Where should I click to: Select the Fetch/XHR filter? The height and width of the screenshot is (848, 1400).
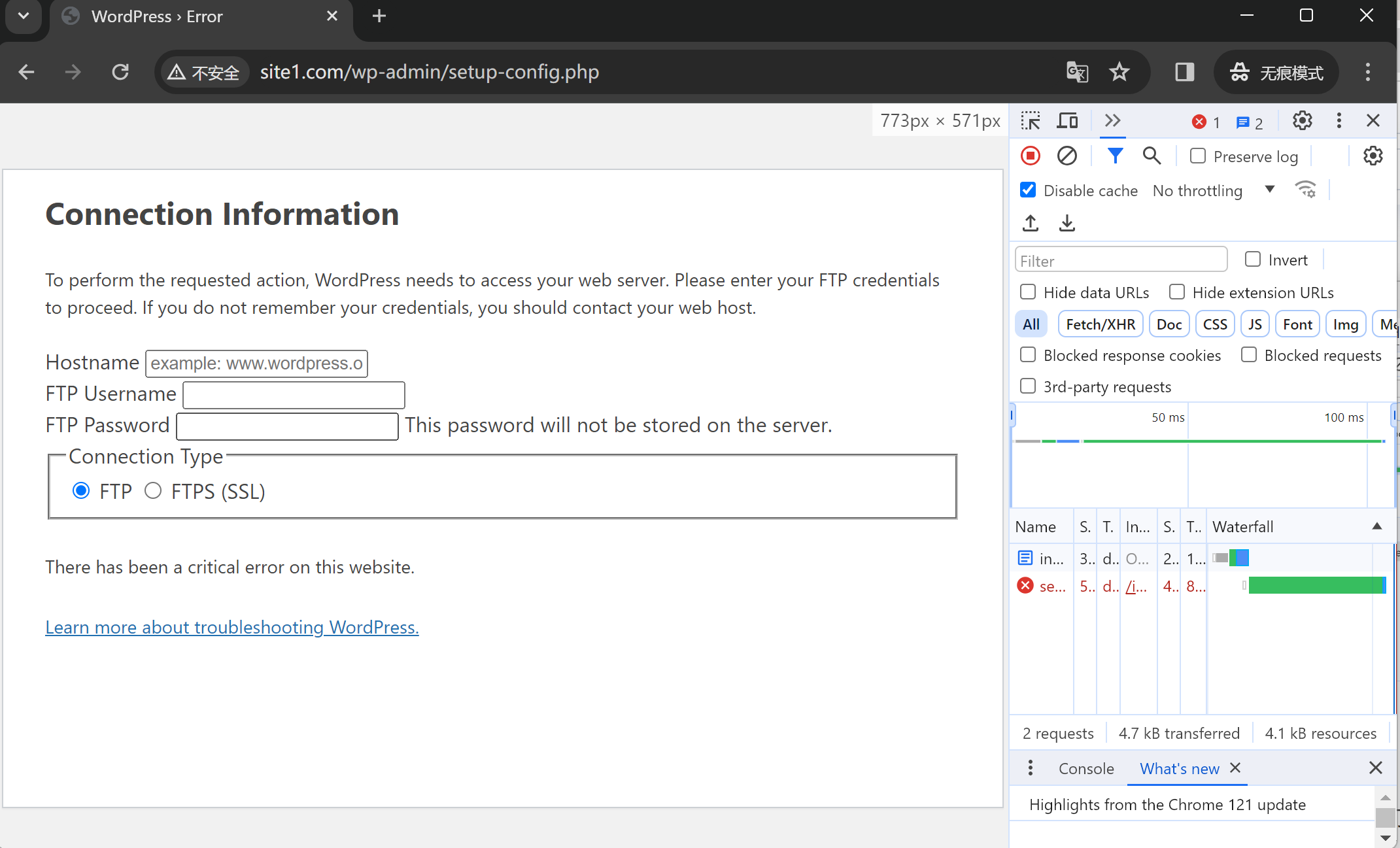tap(1101, 324)
